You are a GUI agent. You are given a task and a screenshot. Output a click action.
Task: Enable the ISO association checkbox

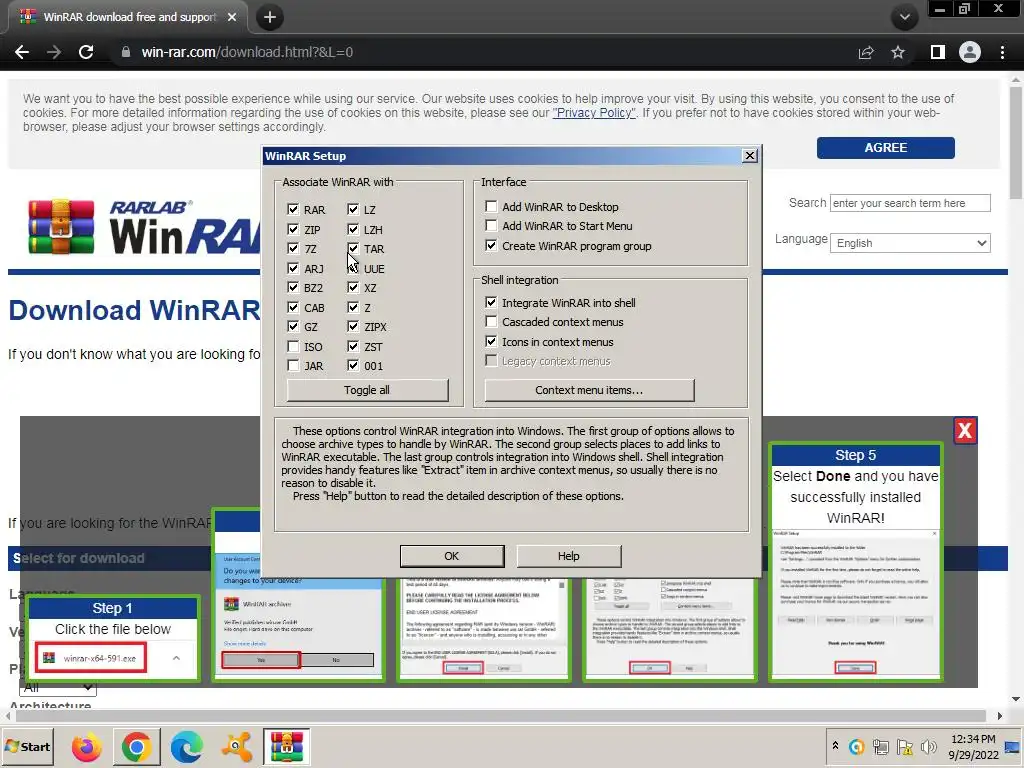293,347
